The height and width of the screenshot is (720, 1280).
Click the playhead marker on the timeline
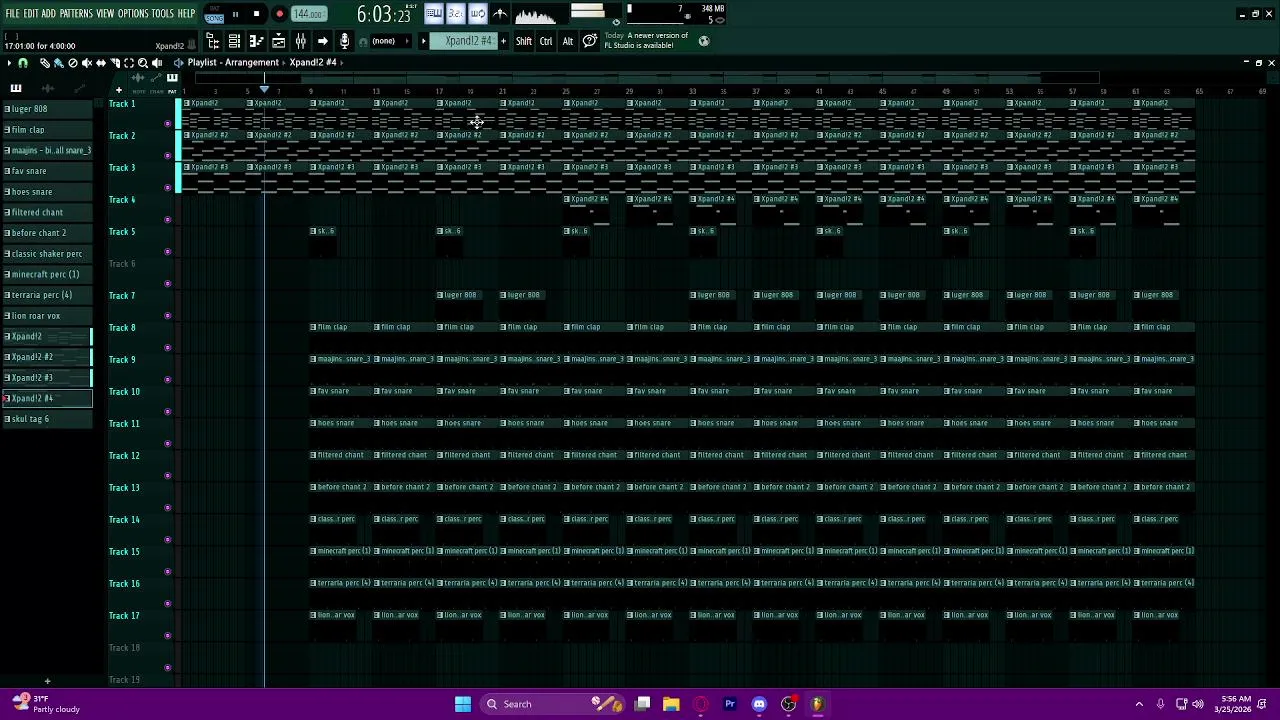pyautogui.click(x=264, y=90)
